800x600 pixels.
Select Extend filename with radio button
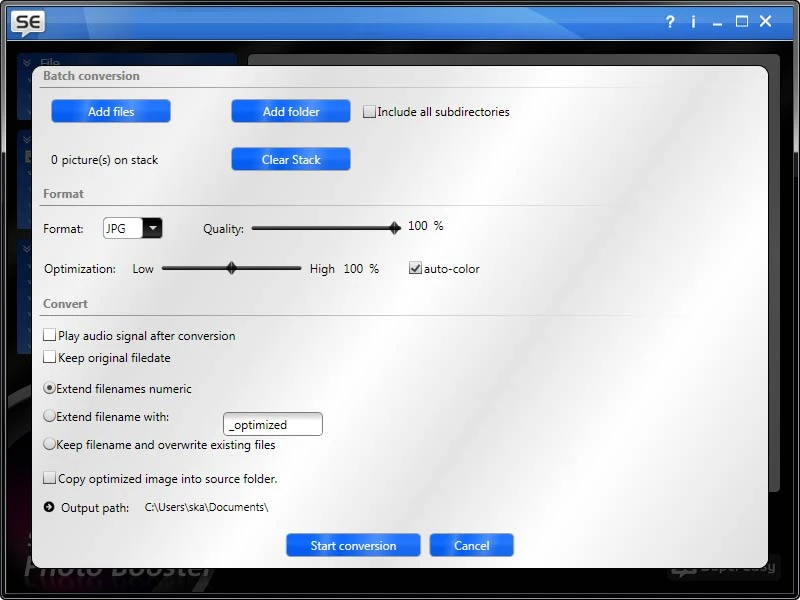click(x=49, y=416)
